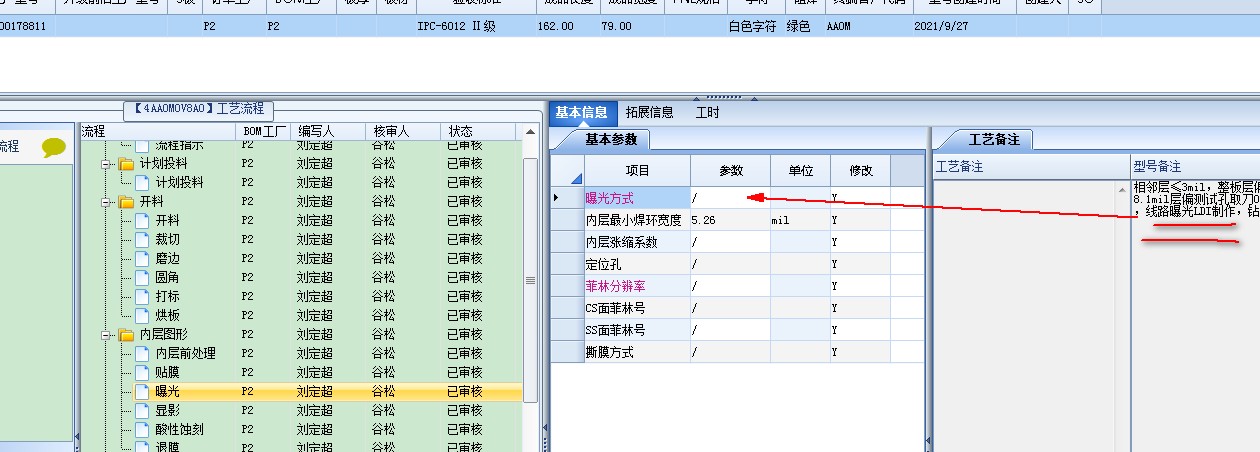This screenshot has height=452, width=1260.
Task: Sort by the 编写人 column header
Action: coord(328,131)
